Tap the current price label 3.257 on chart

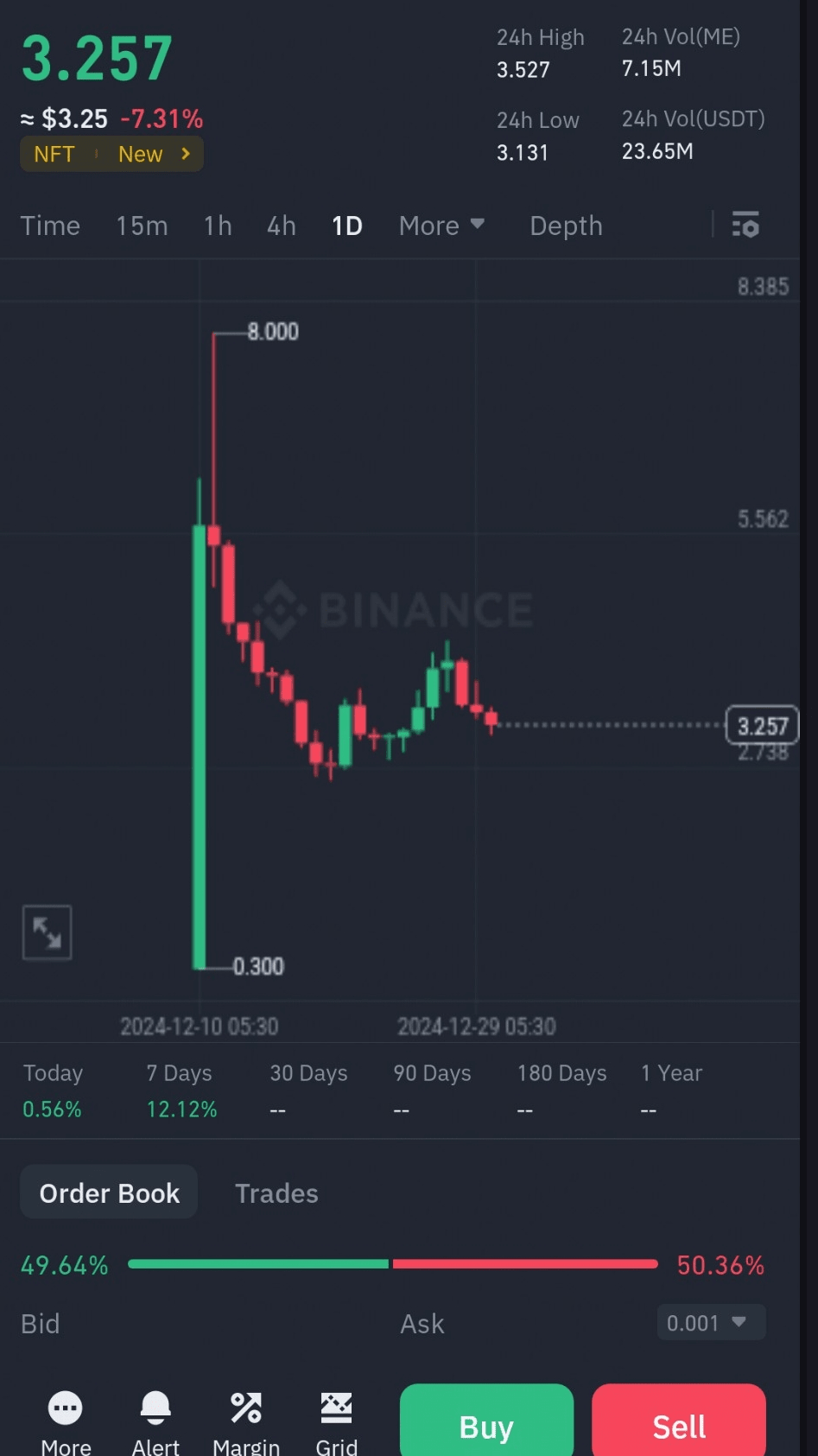coord(762,726)
